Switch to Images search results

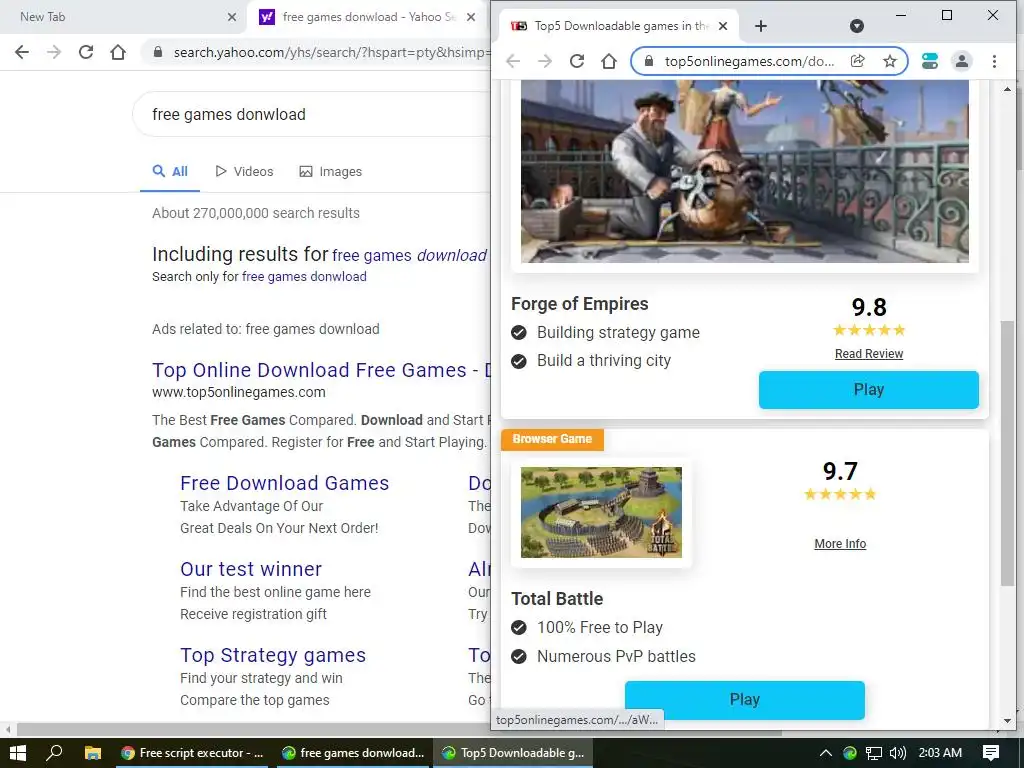point(330,172)
